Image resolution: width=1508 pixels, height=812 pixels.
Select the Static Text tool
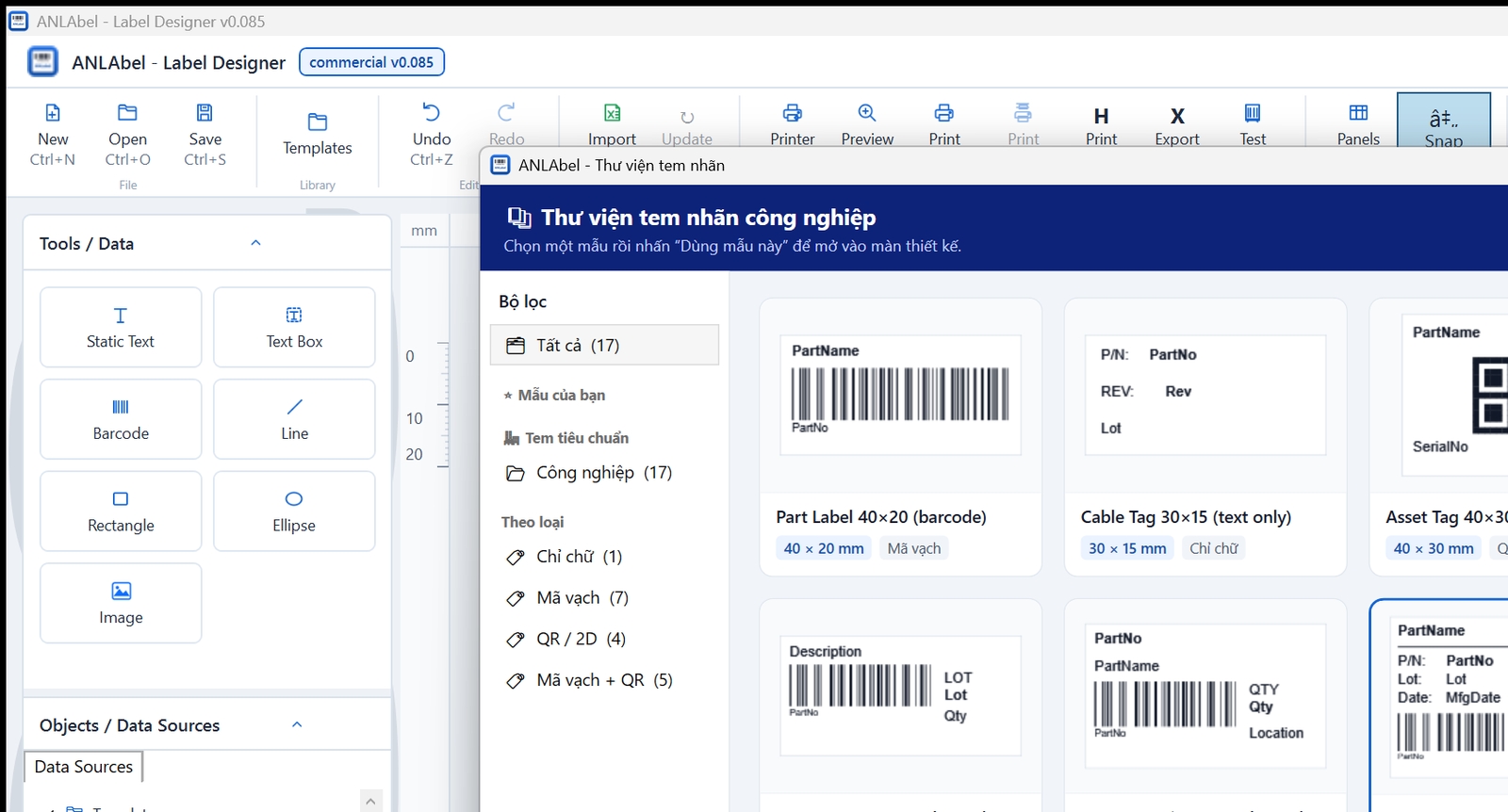point(121,327)
